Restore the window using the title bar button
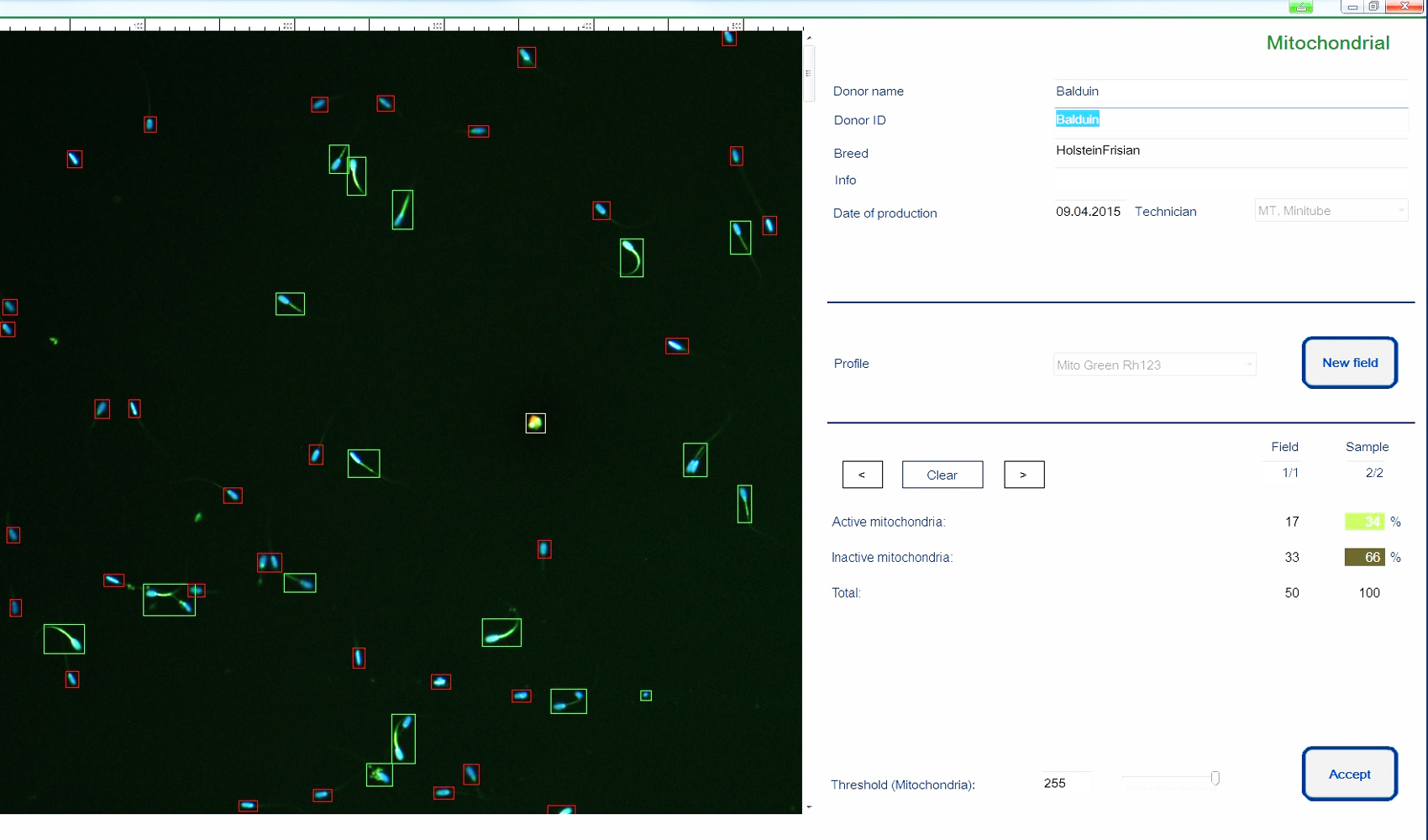The height and width of the screenshot is (840, 1428). pyautogui.click(x=1373, y=7)
